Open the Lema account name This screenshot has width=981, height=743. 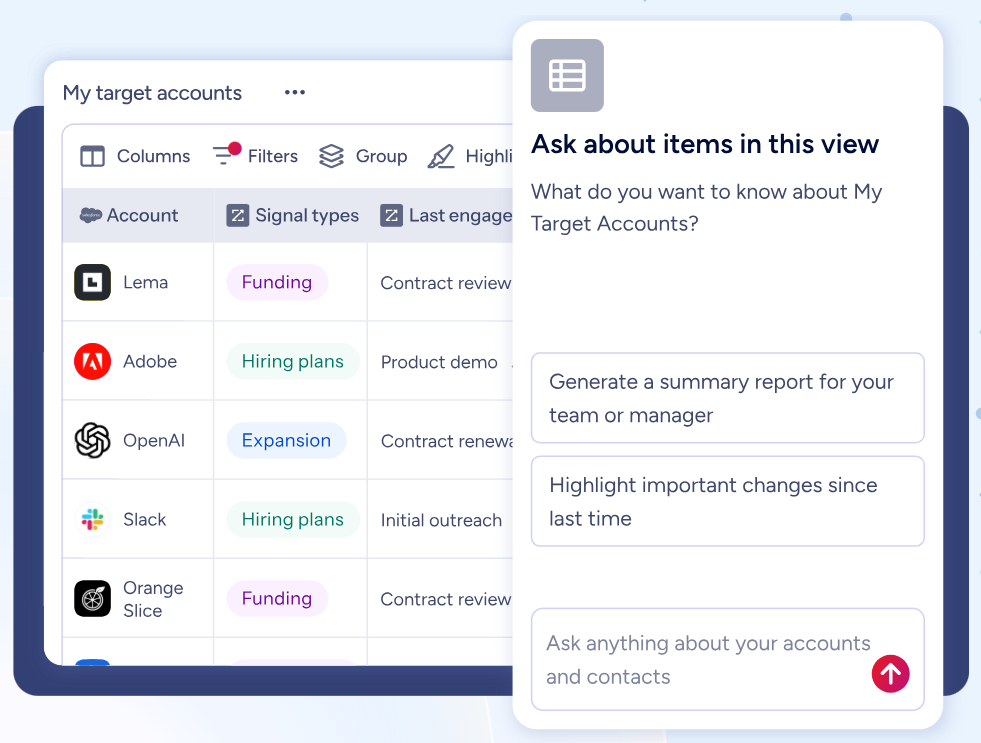tap(146, 283)
